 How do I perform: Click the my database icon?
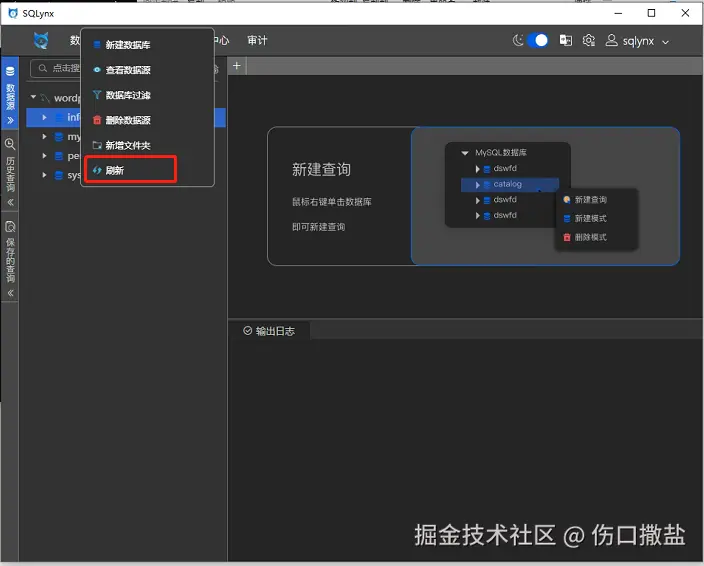[58, 136]
